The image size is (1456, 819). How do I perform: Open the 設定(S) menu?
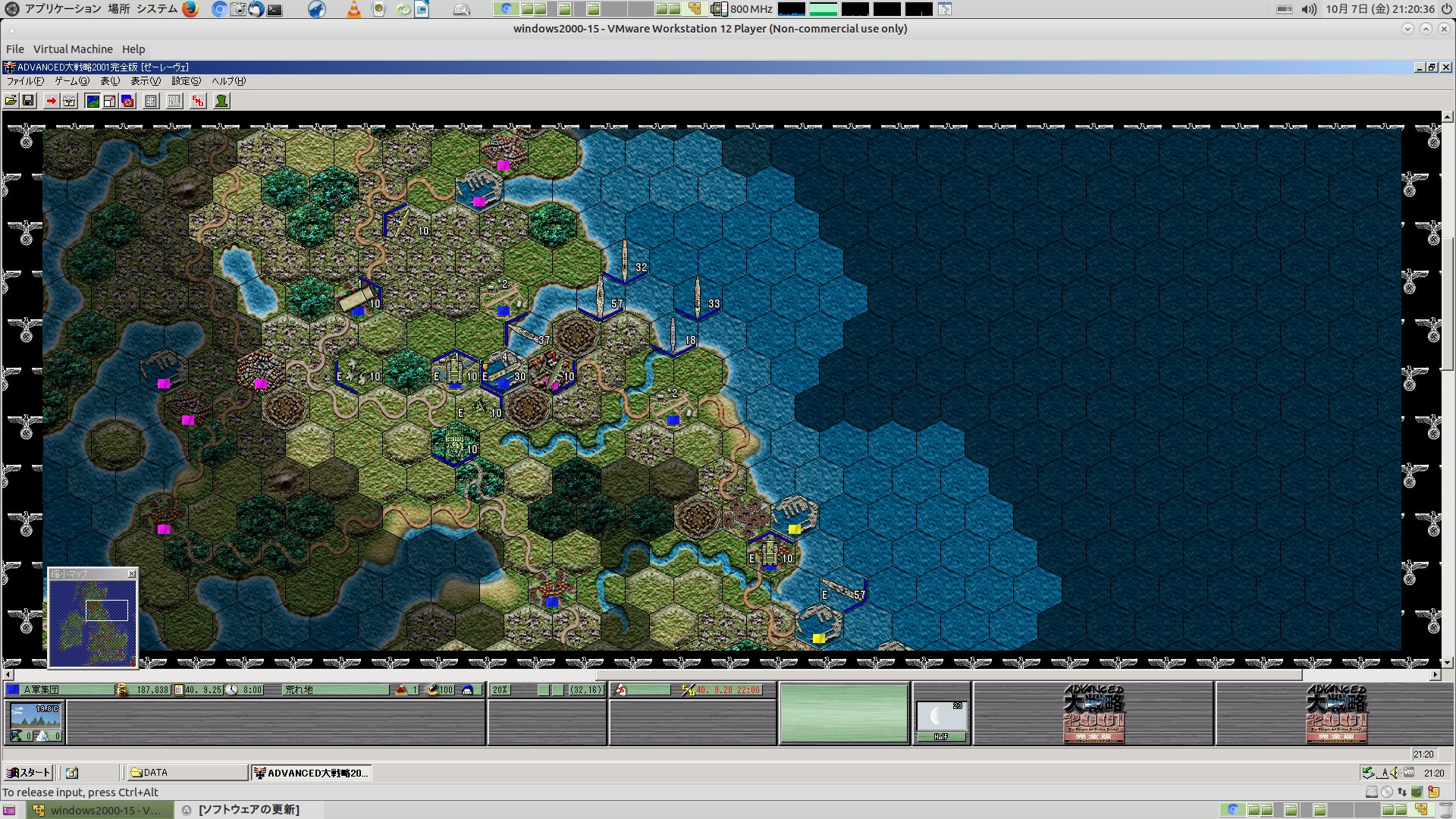(187, 81)
